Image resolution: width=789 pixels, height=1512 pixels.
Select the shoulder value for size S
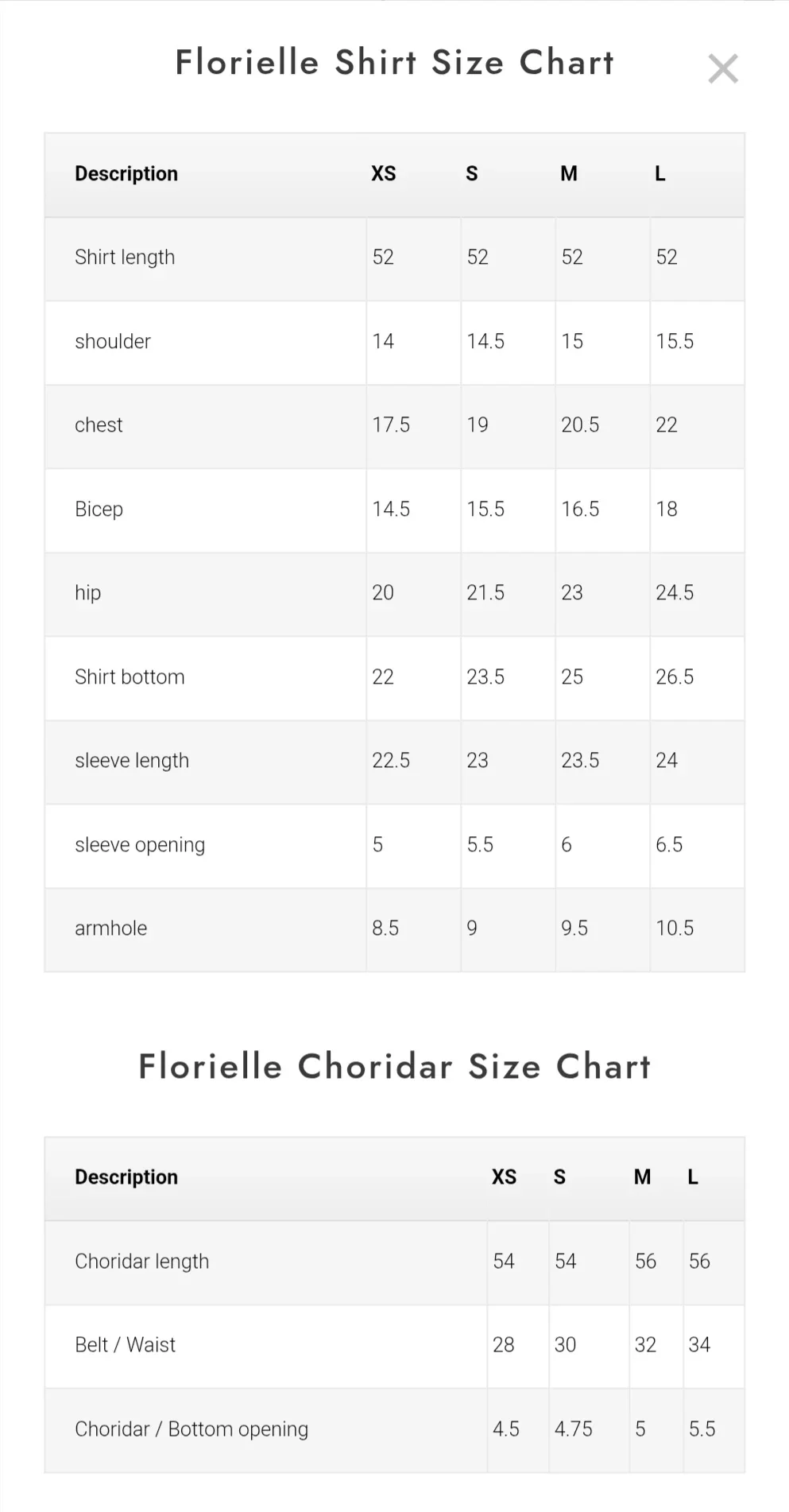click(x=485, y=342)
